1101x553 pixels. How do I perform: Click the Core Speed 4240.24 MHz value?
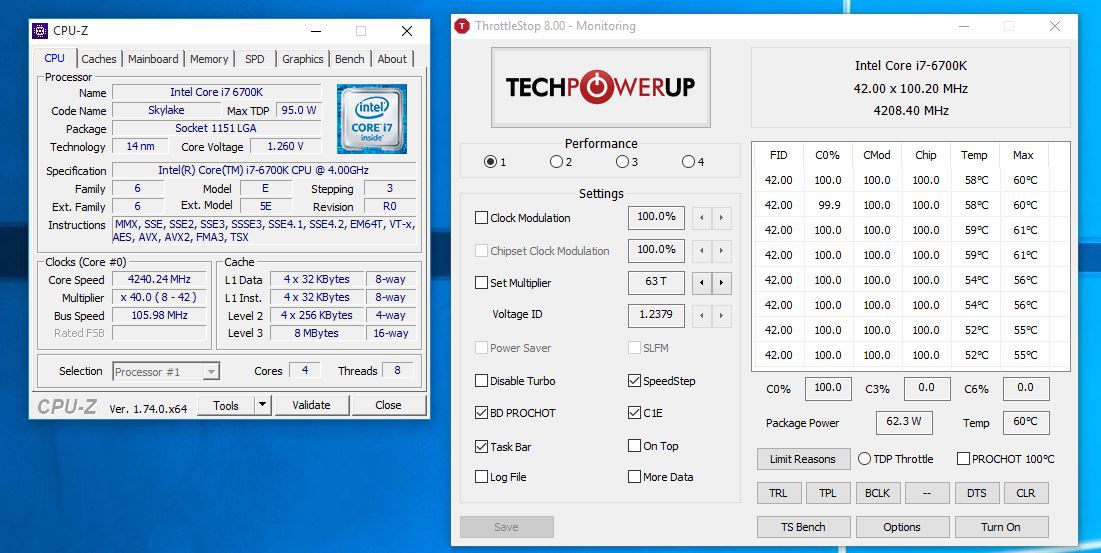click(159, 279)
